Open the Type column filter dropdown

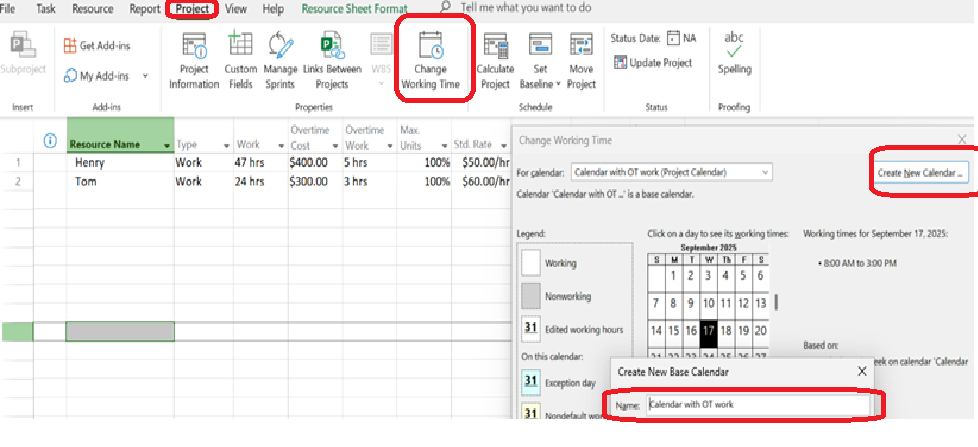(x=226, y=145)
